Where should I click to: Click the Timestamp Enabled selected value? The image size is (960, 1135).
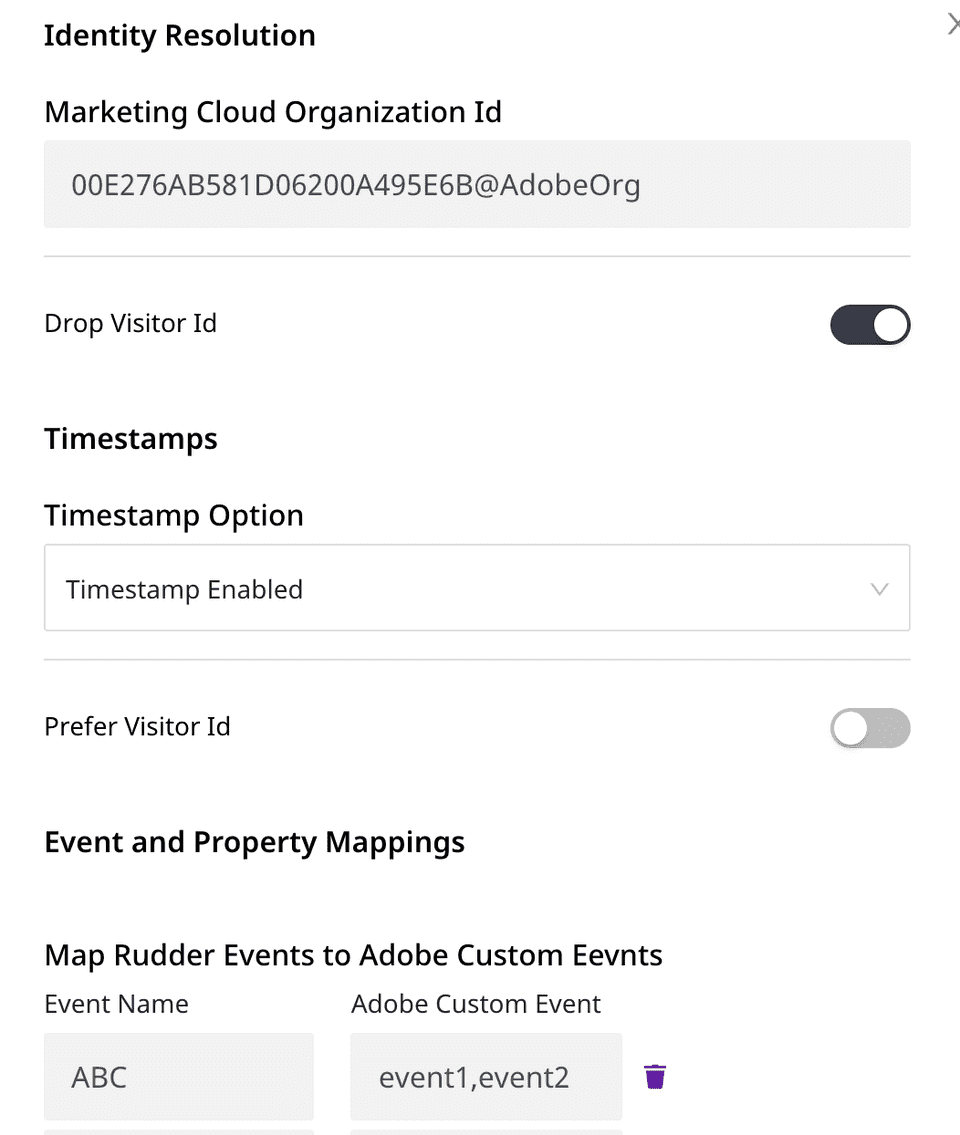184,590
